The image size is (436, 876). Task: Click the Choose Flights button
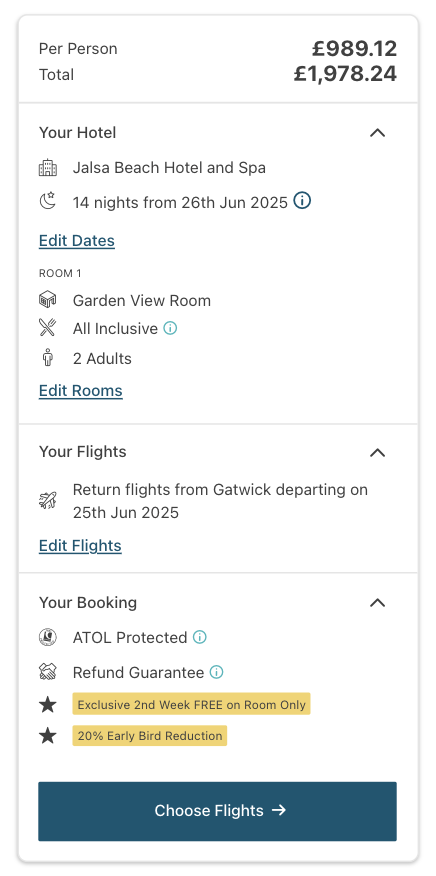[x=217, y=811]
